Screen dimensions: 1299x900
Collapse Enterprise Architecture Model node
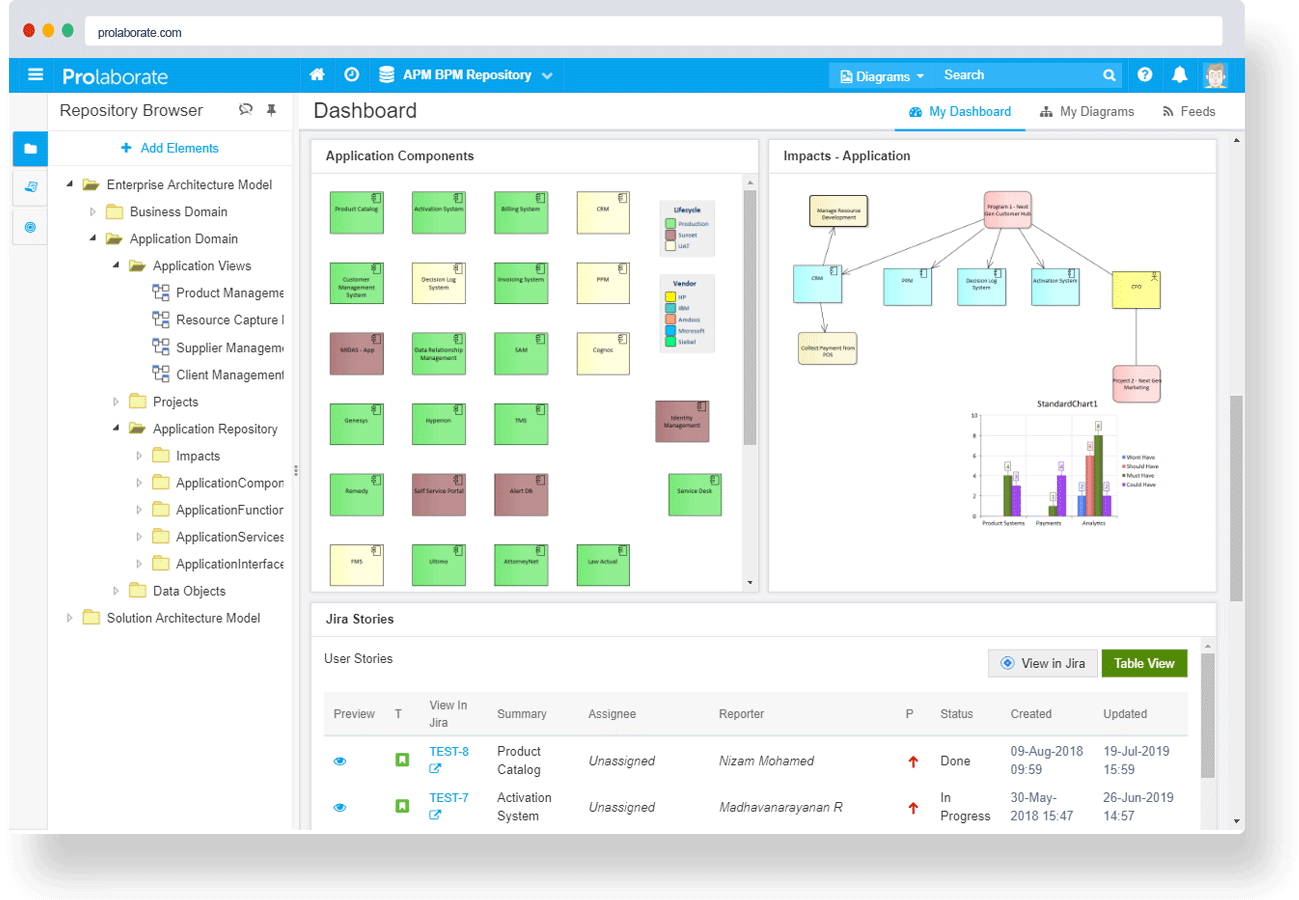(x=69, y=185)
